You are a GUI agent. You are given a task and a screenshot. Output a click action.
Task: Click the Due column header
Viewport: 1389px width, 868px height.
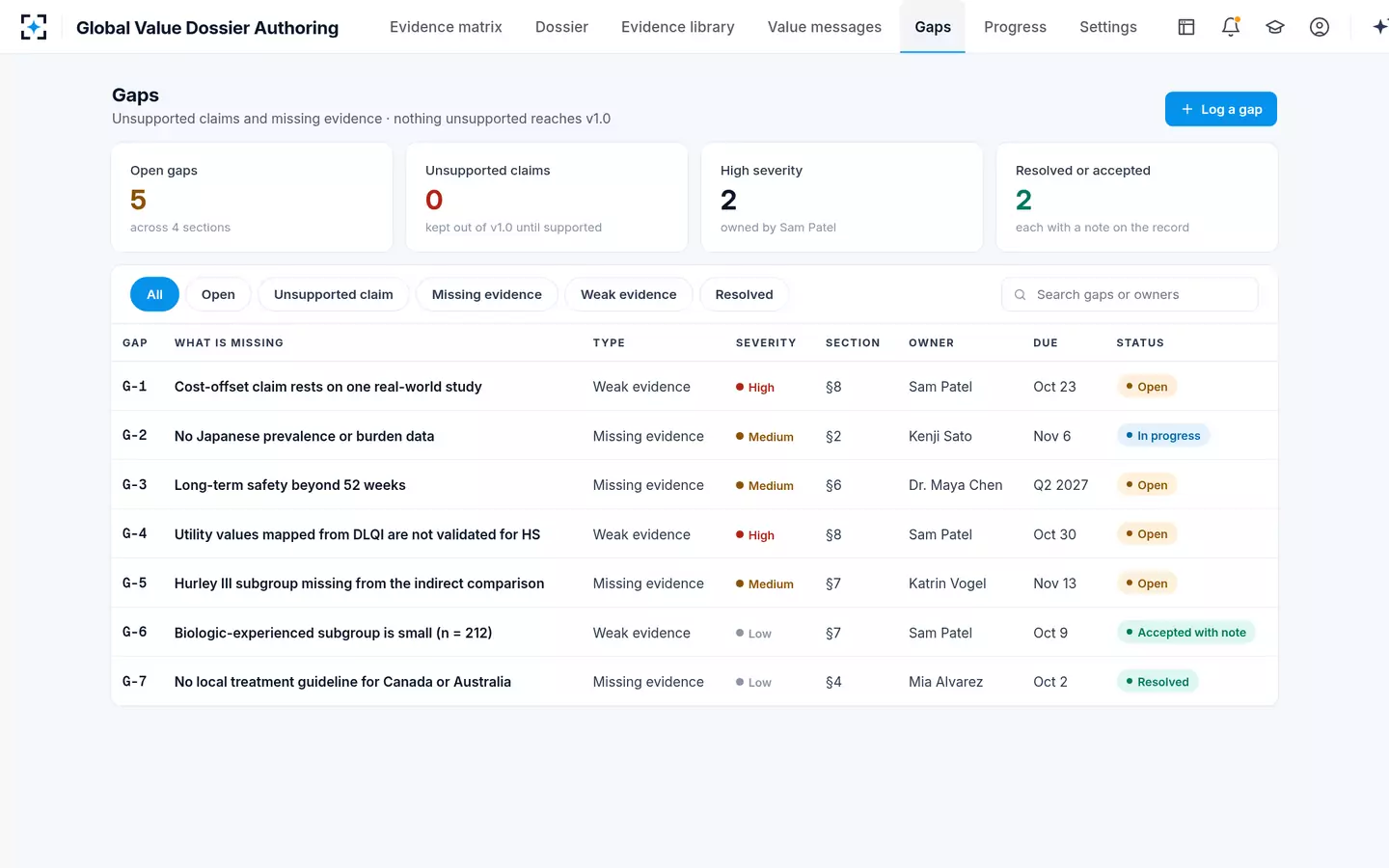(x=1046, y=343)
